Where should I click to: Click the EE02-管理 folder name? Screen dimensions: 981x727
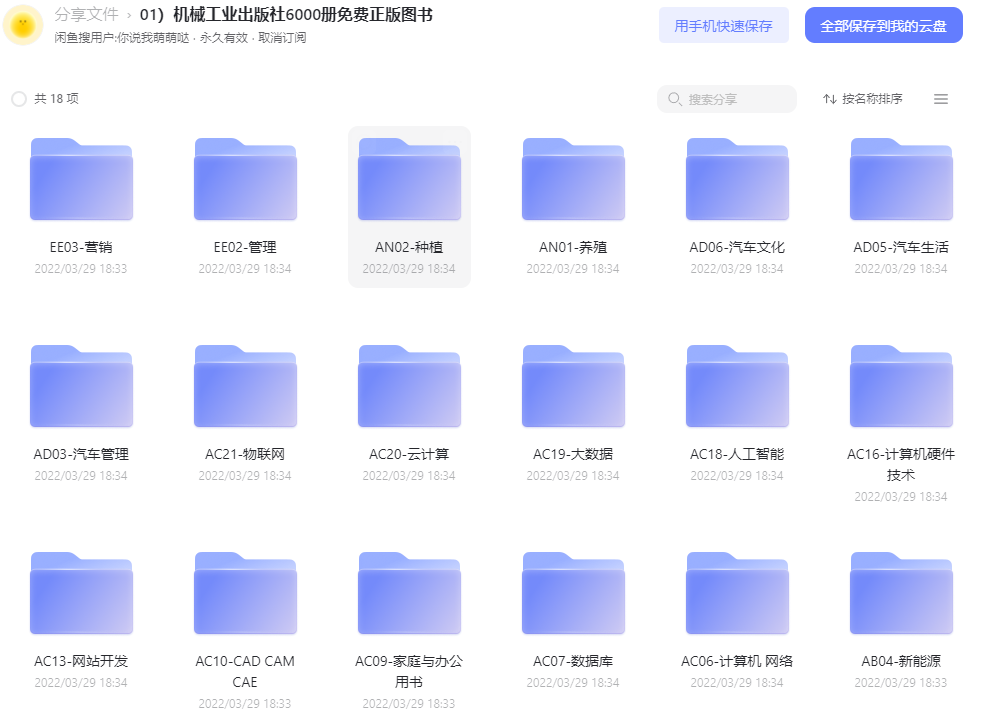pyautogui.click(x=245, y=247)
